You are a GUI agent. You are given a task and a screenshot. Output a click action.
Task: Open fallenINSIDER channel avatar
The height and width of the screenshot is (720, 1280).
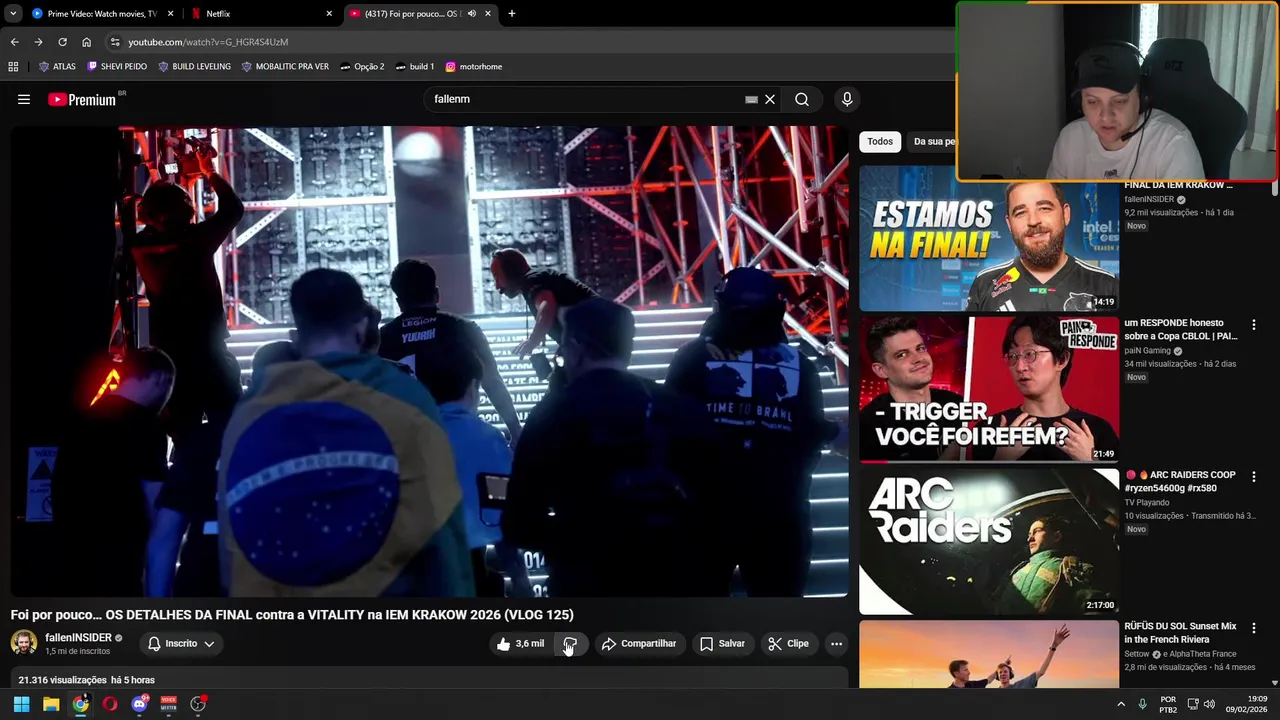pos(24,643)
